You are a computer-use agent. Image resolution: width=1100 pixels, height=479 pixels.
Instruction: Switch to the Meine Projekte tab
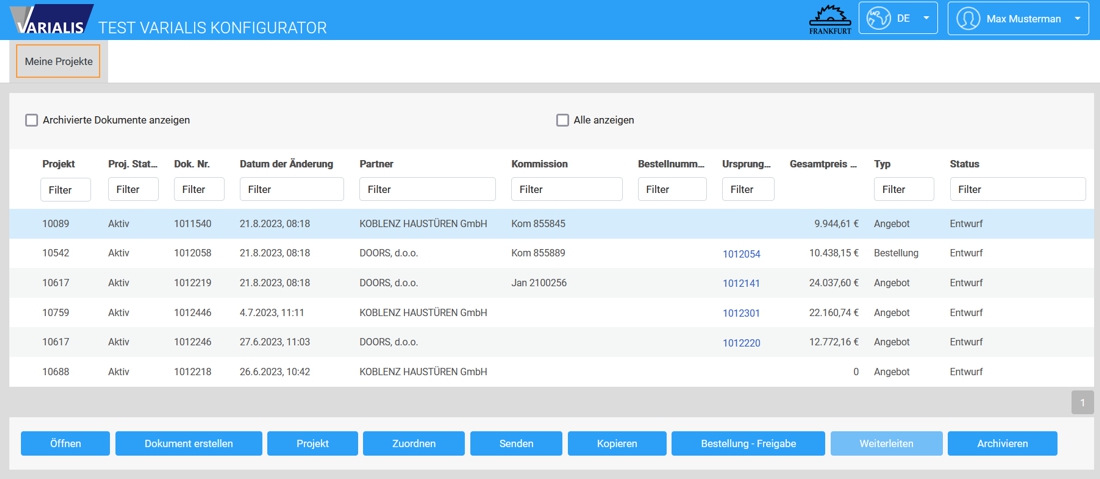click(x=58, y=61)
